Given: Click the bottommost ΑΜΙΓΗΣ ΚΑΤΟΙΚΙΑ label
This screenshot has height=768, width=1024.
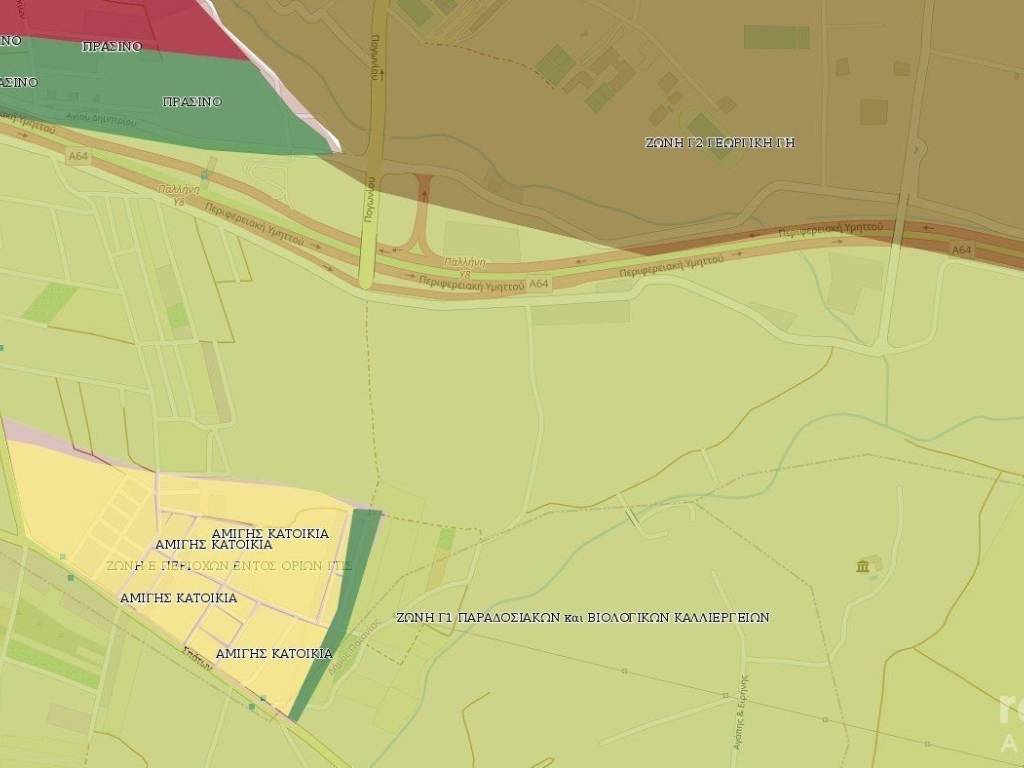Looking at the screenshot, I should 274,653.
